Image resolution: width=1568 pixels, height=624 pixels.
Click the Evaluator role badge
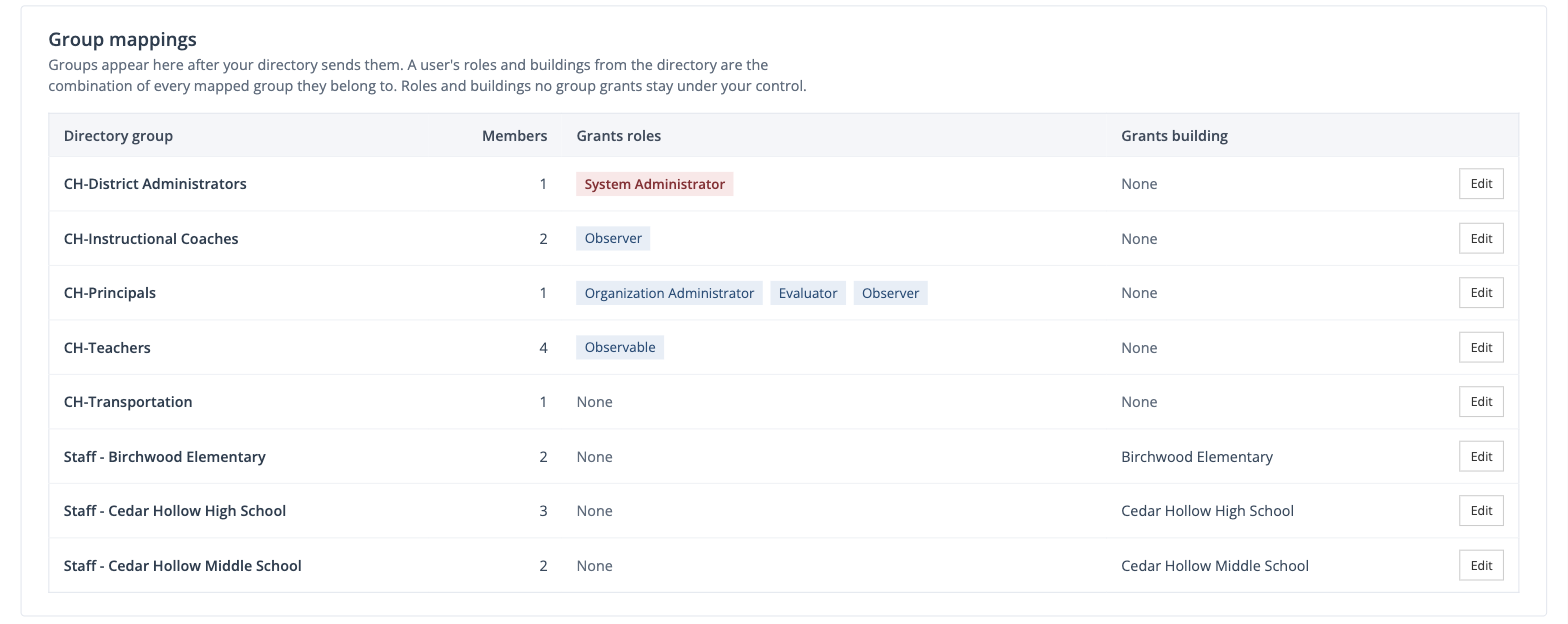(808, 293)
